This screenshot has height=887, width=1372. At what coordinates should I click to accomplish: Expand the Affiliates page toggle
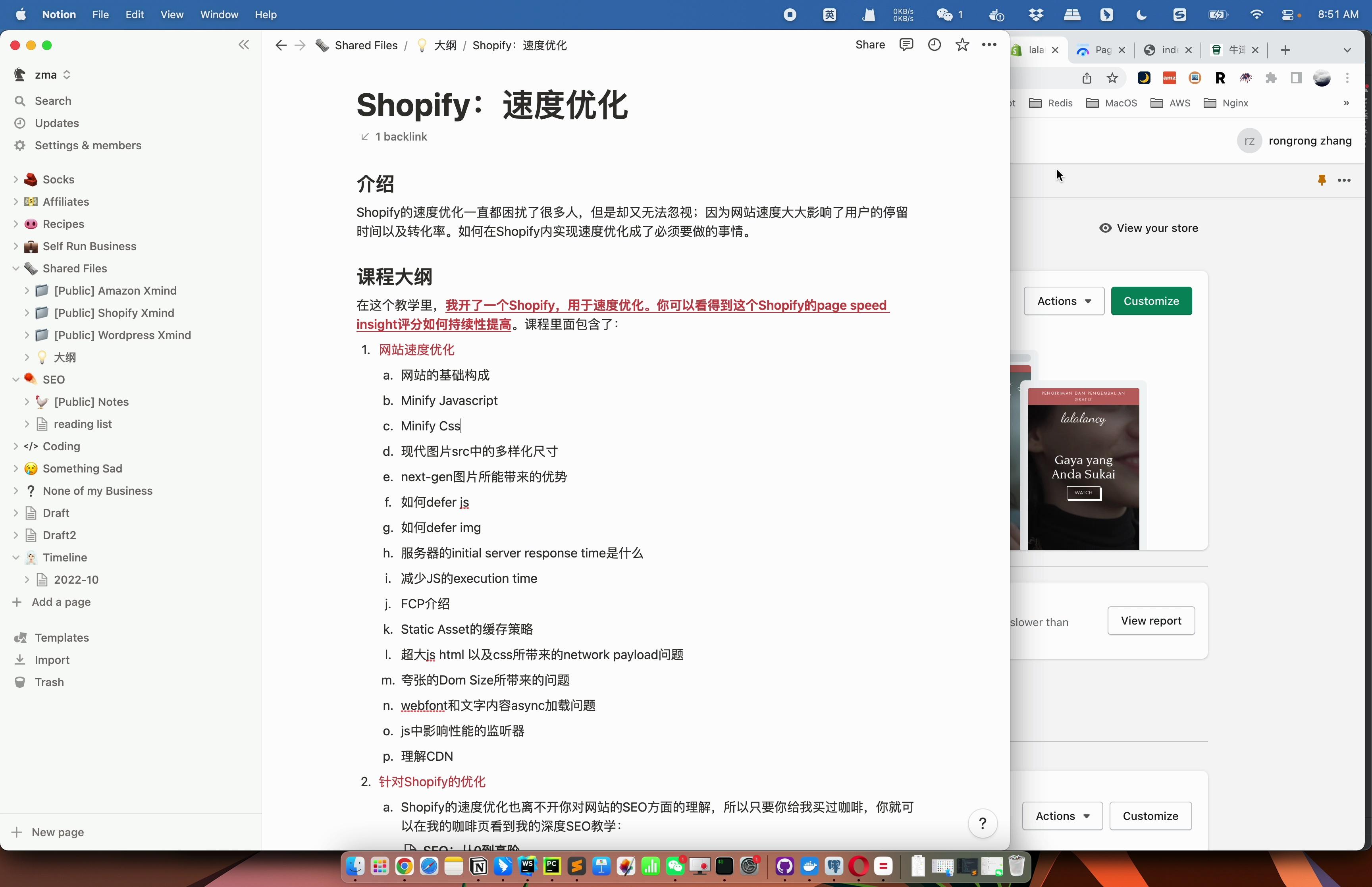click(x=15, y=202)
